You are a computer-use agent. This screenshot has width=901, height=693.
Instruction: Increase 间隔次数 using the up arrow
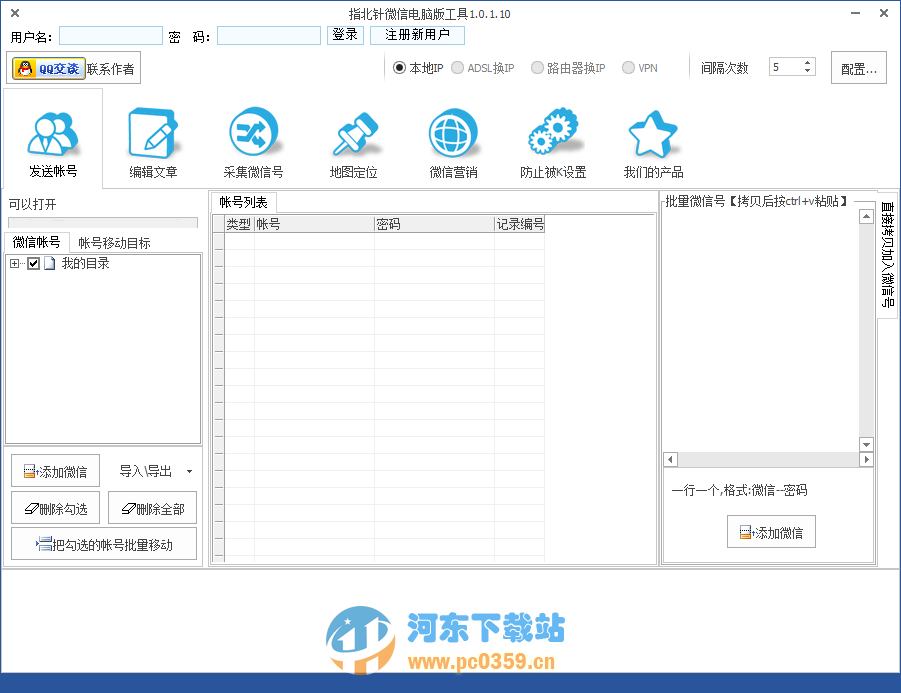808,62
